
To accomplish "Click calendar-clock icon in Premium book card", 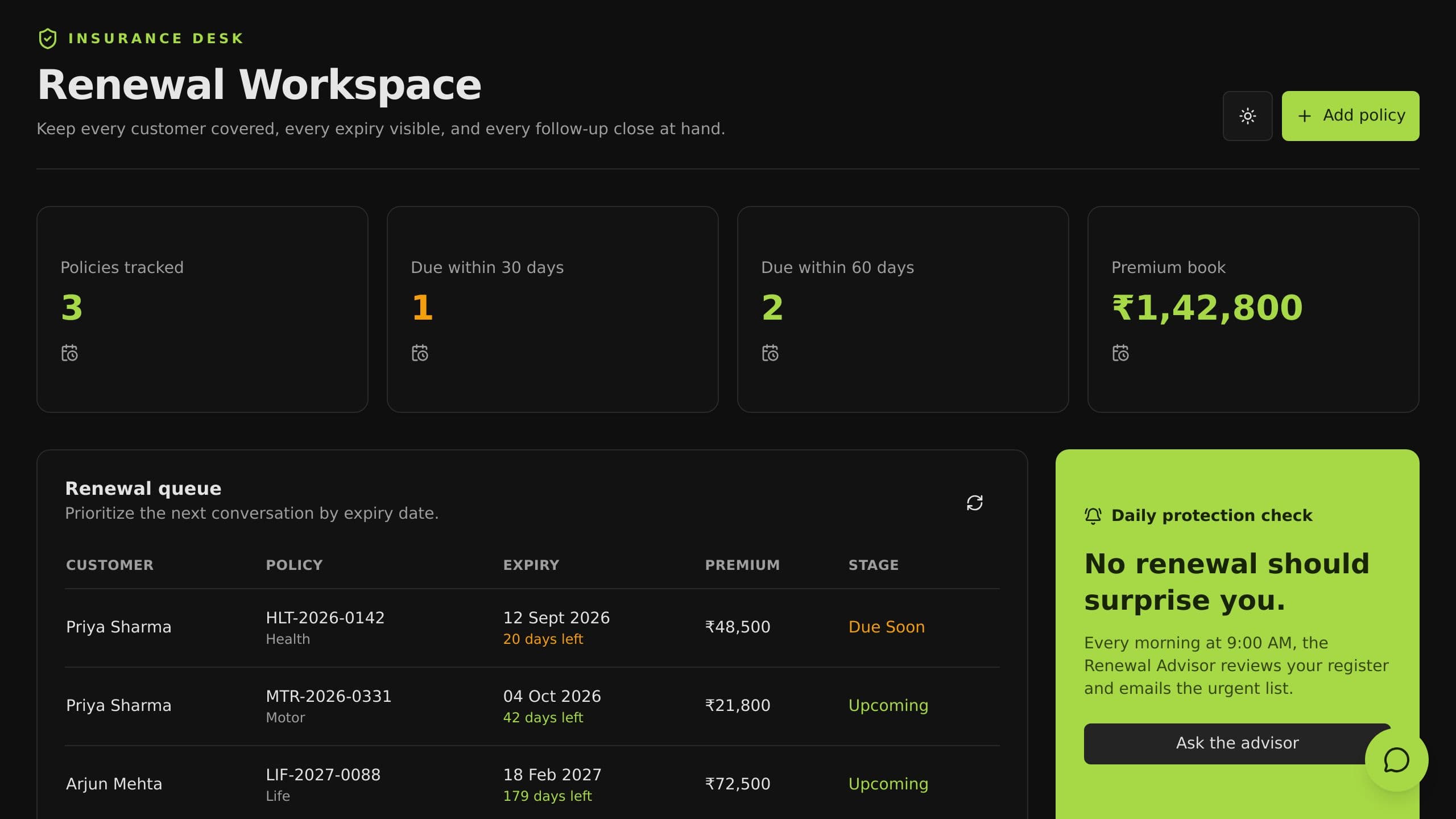I will pos(1120,353).
